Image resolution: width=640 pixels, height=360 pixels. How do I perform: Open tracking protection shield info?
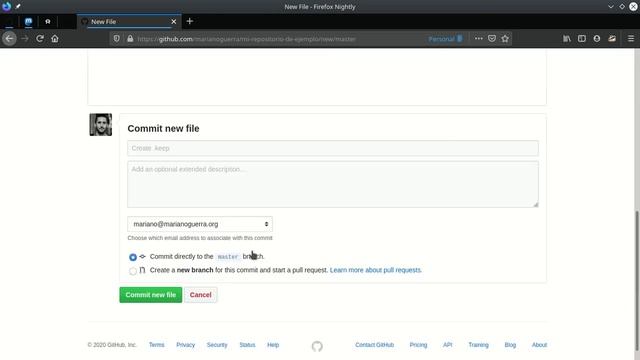click(117, 39)
